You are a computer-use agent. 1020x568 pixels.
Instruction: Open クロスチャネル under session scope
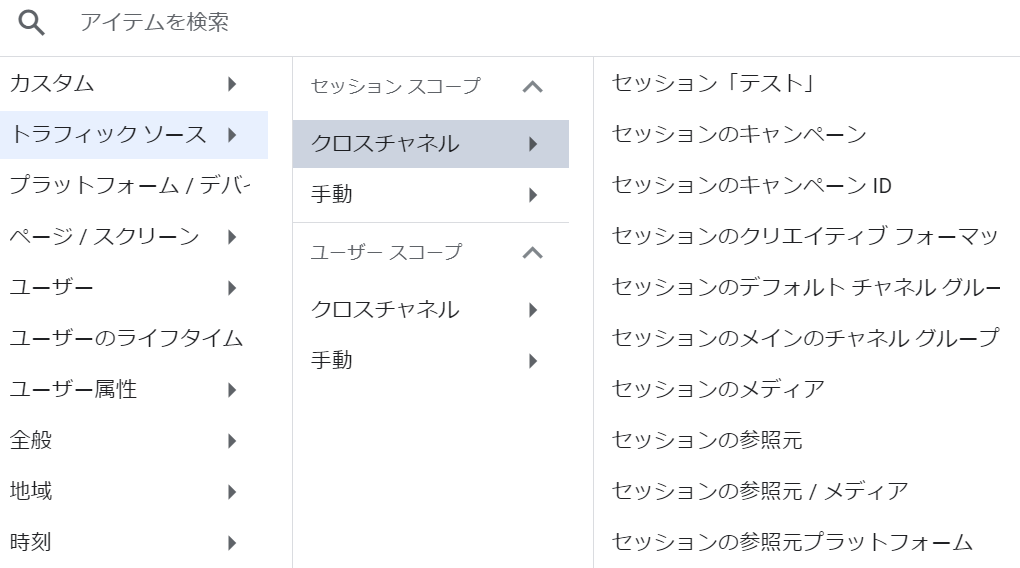point(431,144)
